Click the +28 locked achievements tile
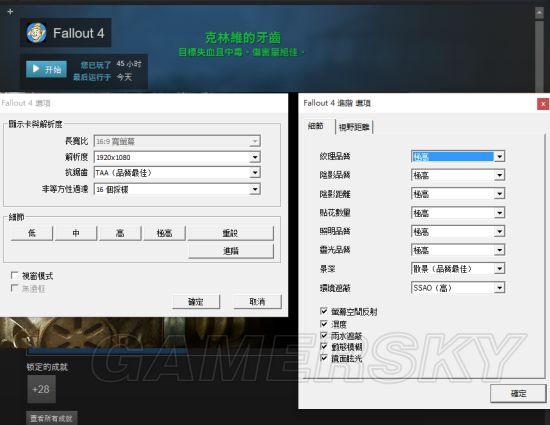Viewport: 550px width, 425px height. coord(41,389)
